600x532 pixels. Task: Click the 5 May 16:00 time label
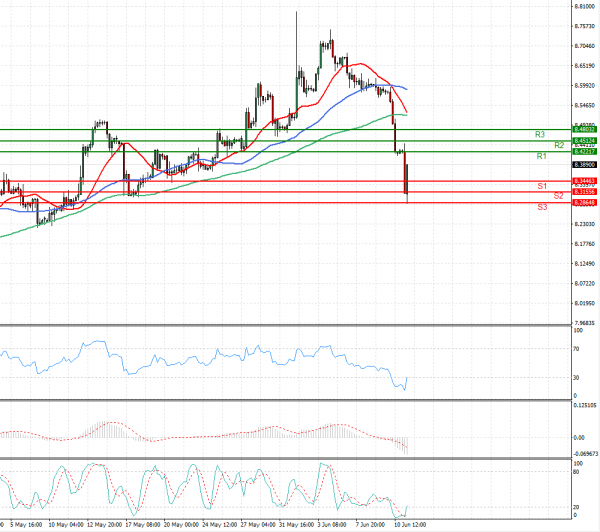pos(26,524)
